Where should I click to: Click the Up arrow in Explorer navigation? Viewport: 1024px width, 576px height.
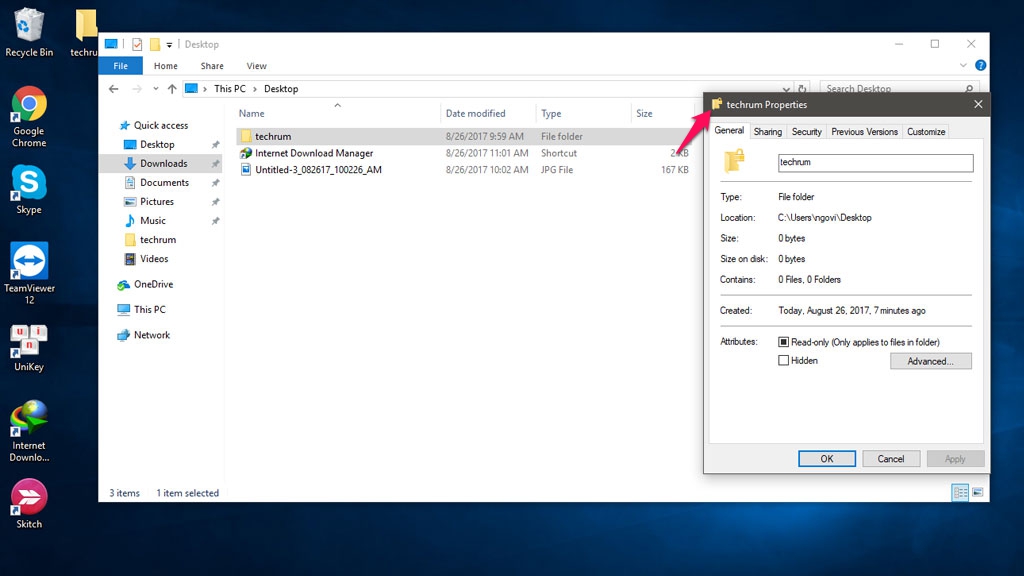(x=172, y=89)
